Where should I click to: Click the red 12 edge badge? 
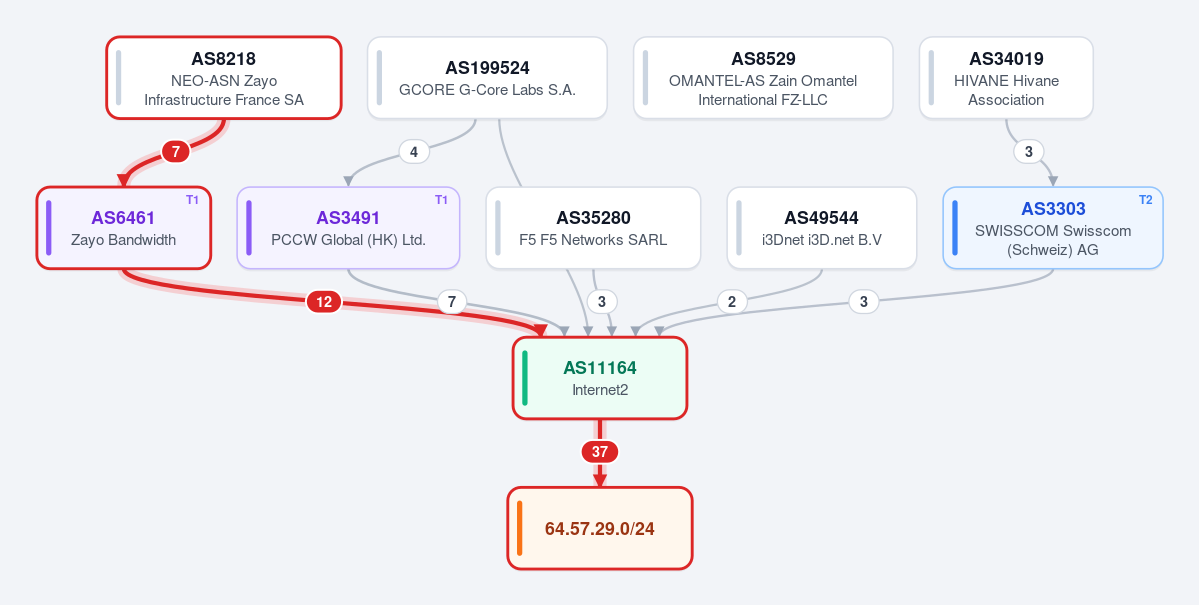[324, 302]
